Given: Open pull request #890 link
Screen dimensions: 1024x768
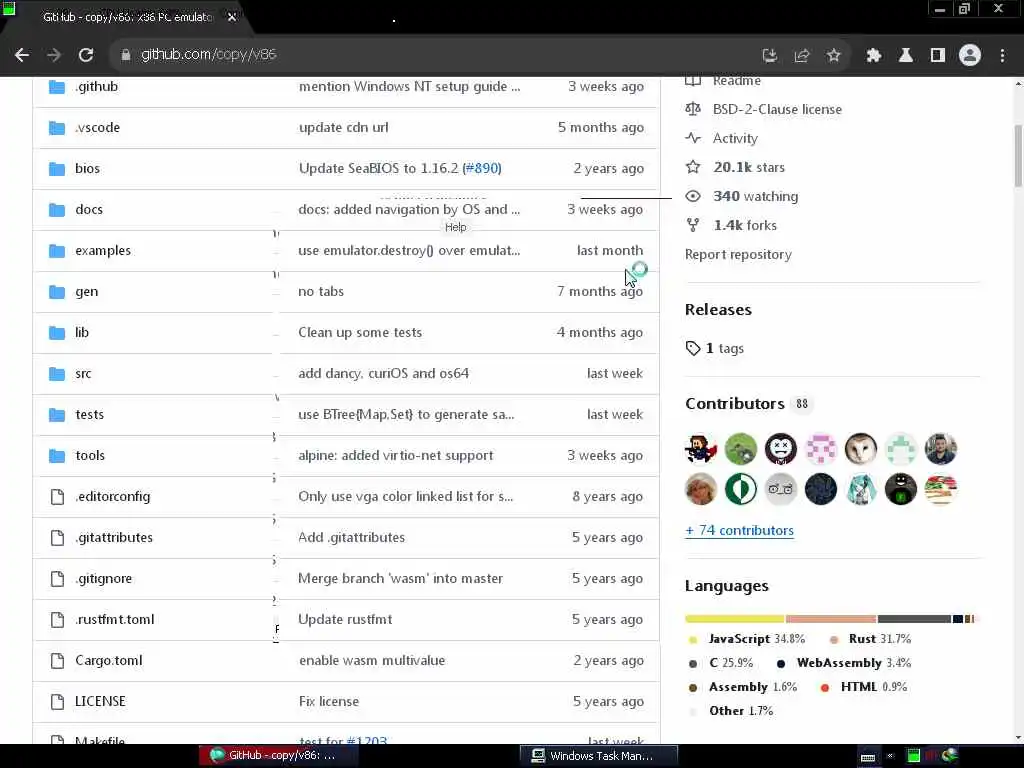Looking at the screenshot, I should [x=482, y=168].
